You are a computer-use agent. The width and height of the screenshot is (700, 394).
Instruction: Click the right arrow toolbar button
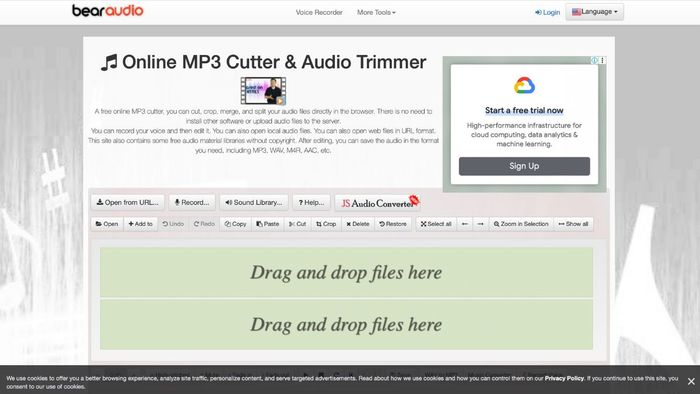(x=480, y=224)
